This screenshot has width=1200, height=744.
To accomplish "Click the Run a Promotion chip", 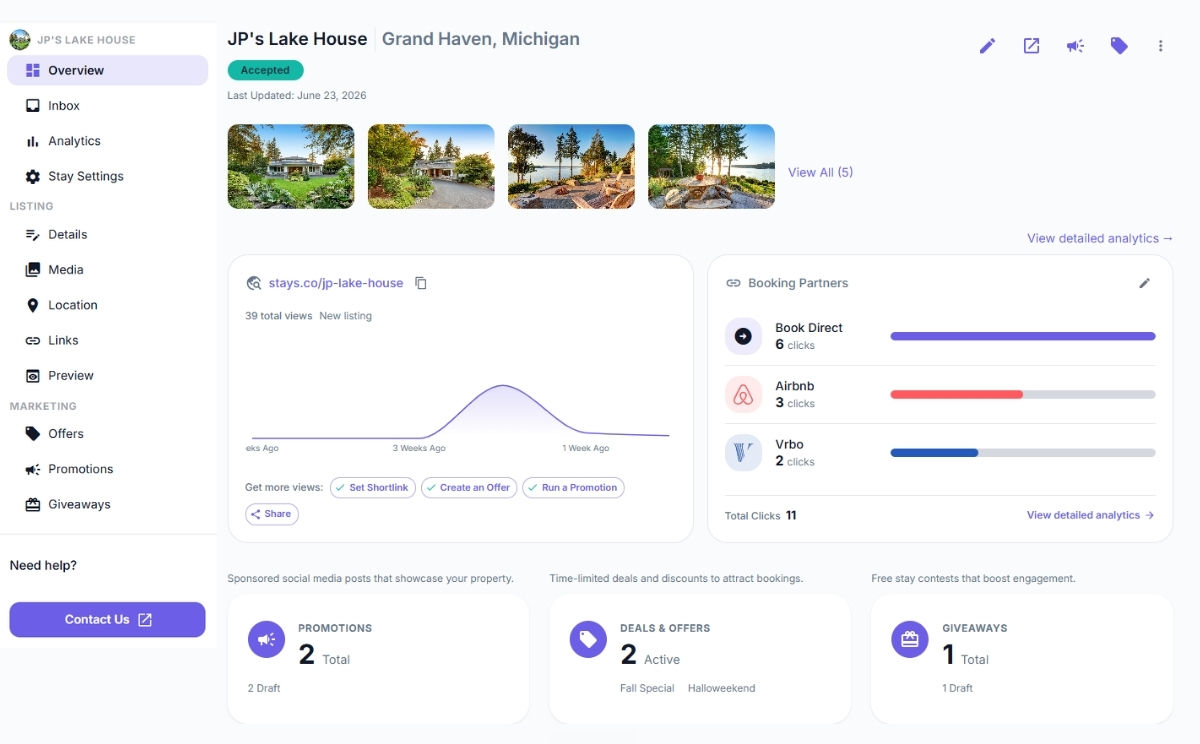I will click(573, 488).
